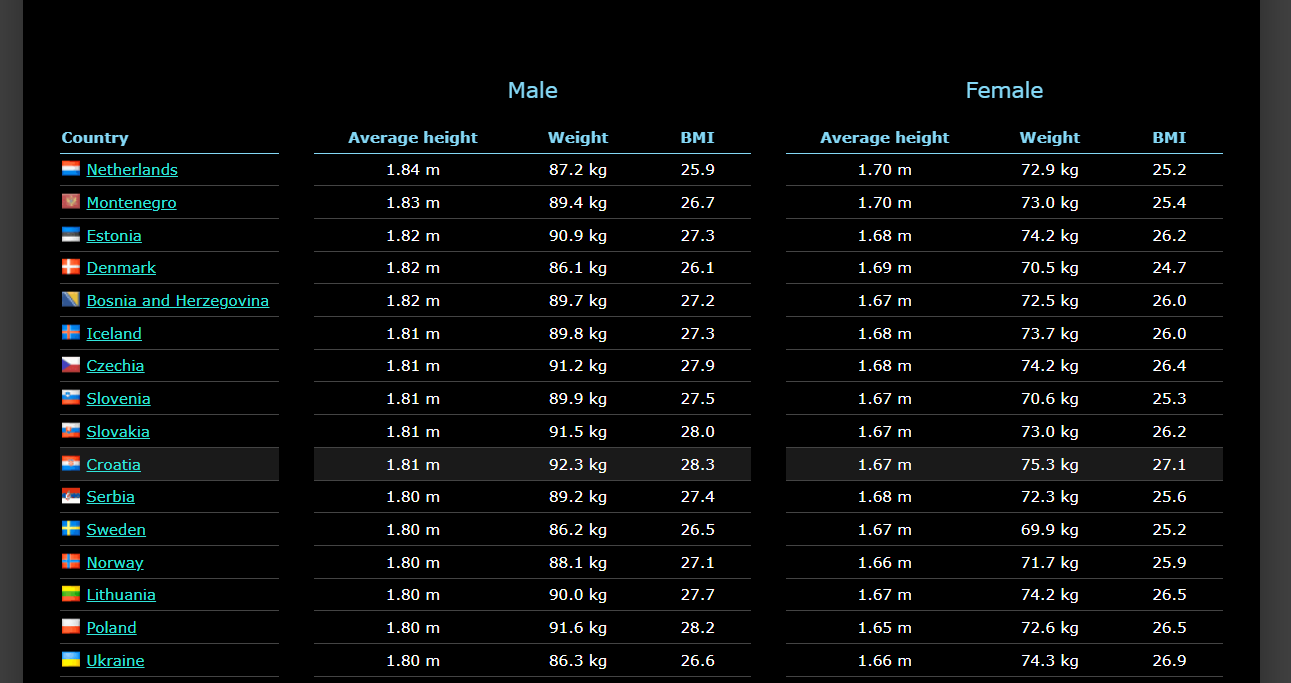Click the Croatia flag icon
The width and height of the screenshot is (1291, 683).
click(71, 464)
